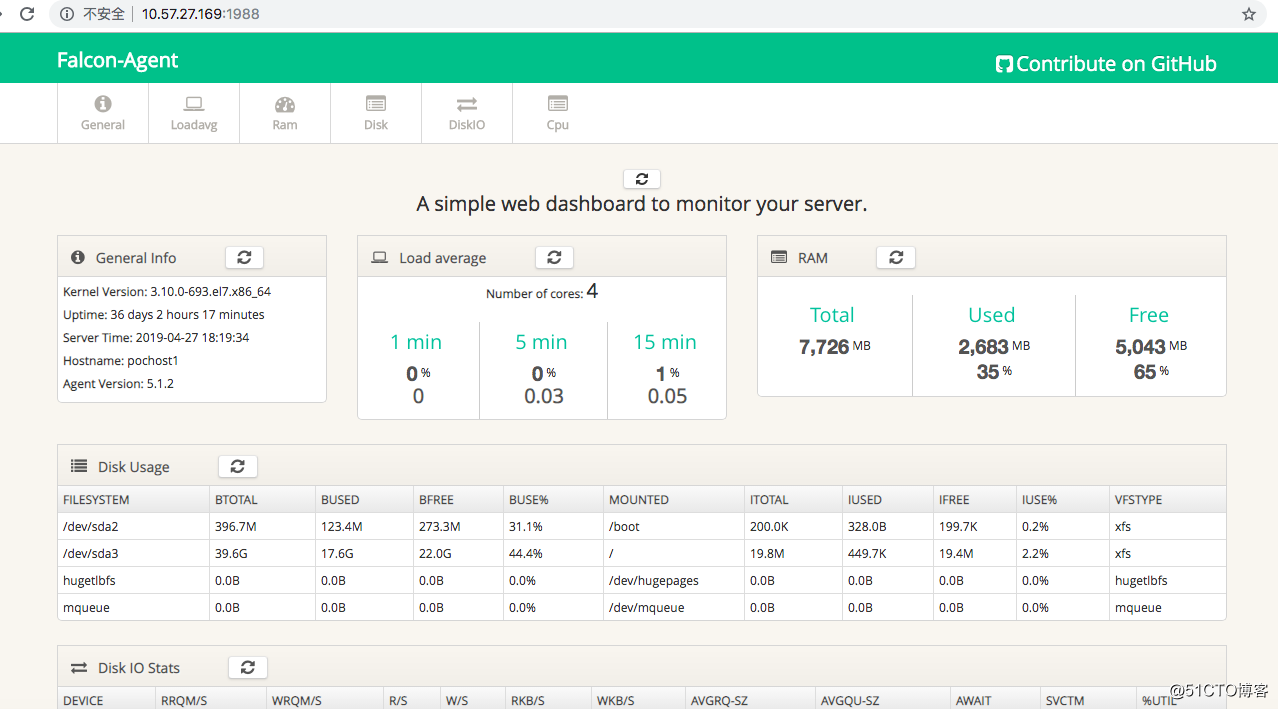The width and height of the screenshot is (1278, 709).
Task: Click the RAM panel header icon
Action: click(779, 257)
